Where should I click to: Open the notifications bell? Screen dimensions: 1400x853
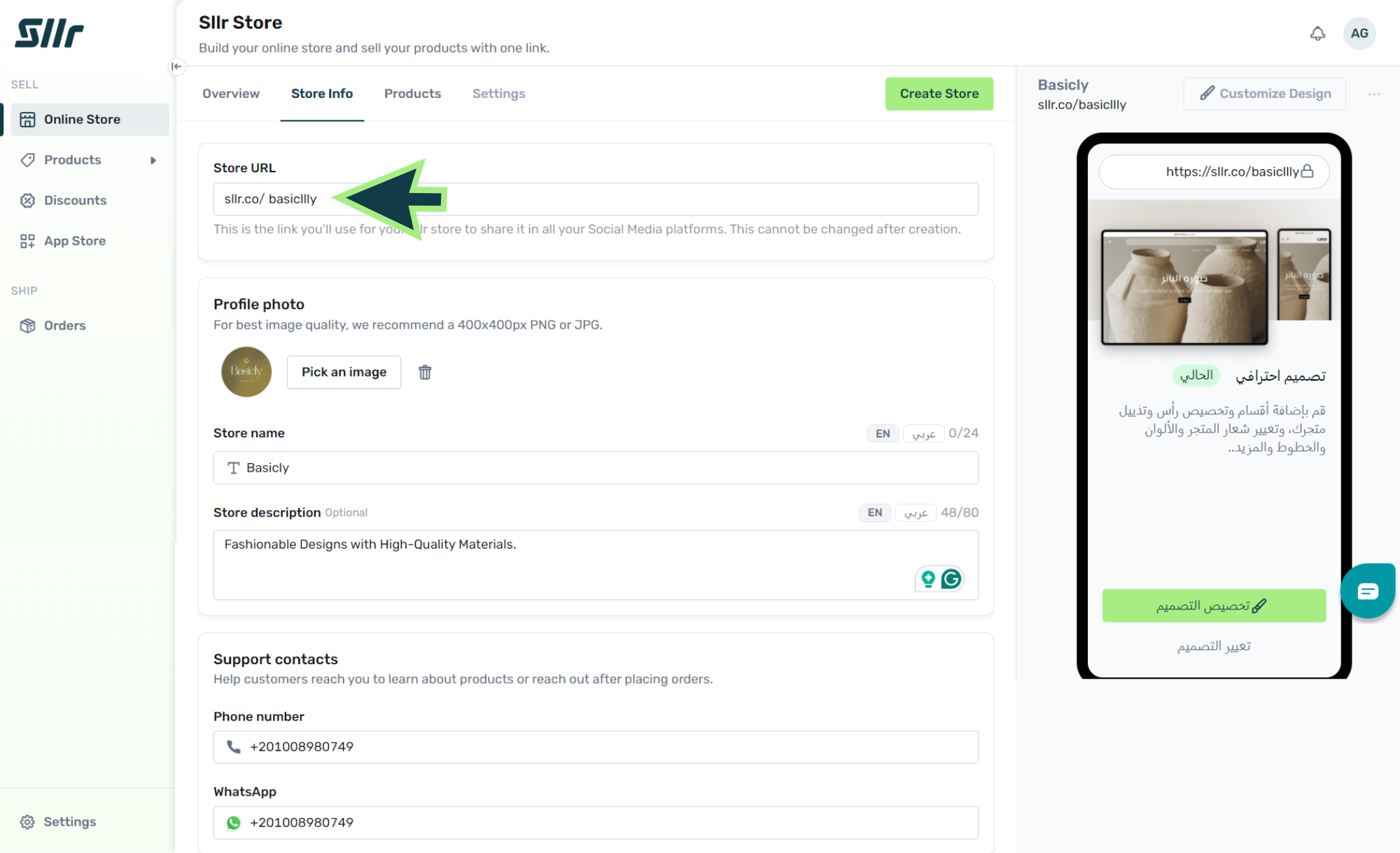point(1317,34)
